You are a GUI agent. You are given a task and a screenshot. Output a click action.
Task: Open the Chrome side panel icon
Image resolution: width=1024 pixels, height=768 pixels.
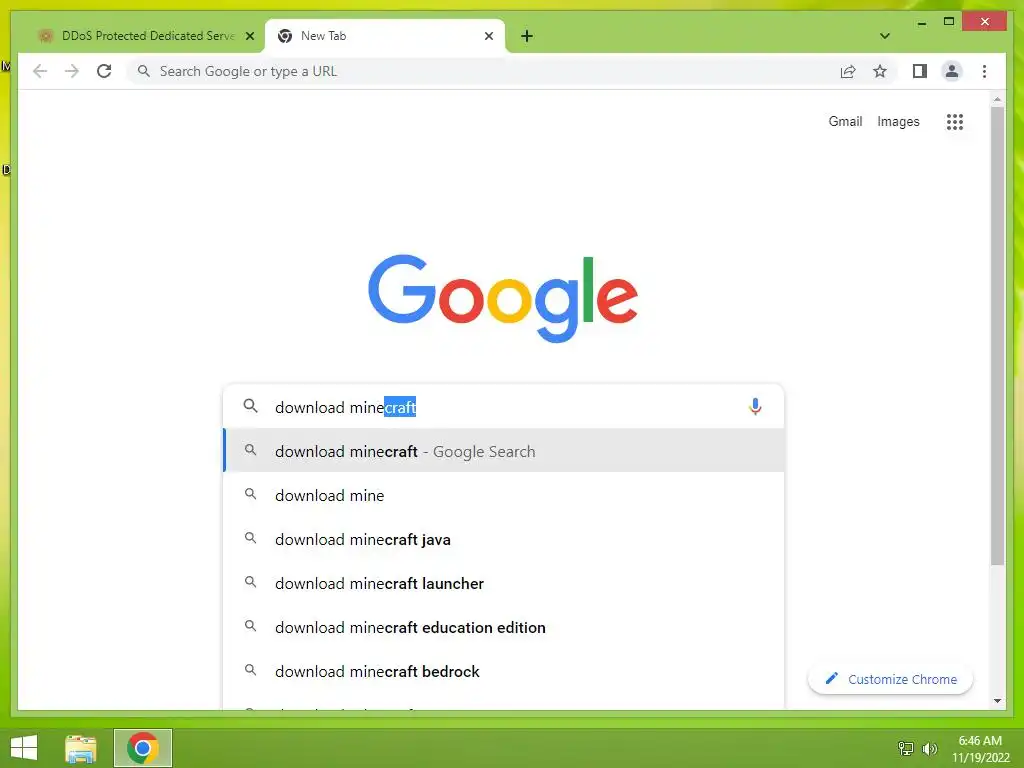(920, 71)
